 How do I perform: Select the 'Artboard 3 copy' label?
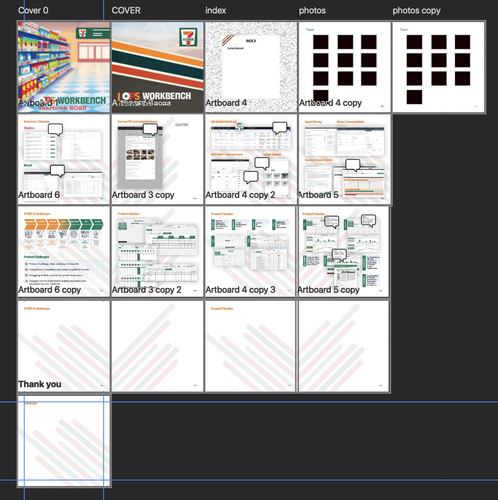tap(143, 195)
